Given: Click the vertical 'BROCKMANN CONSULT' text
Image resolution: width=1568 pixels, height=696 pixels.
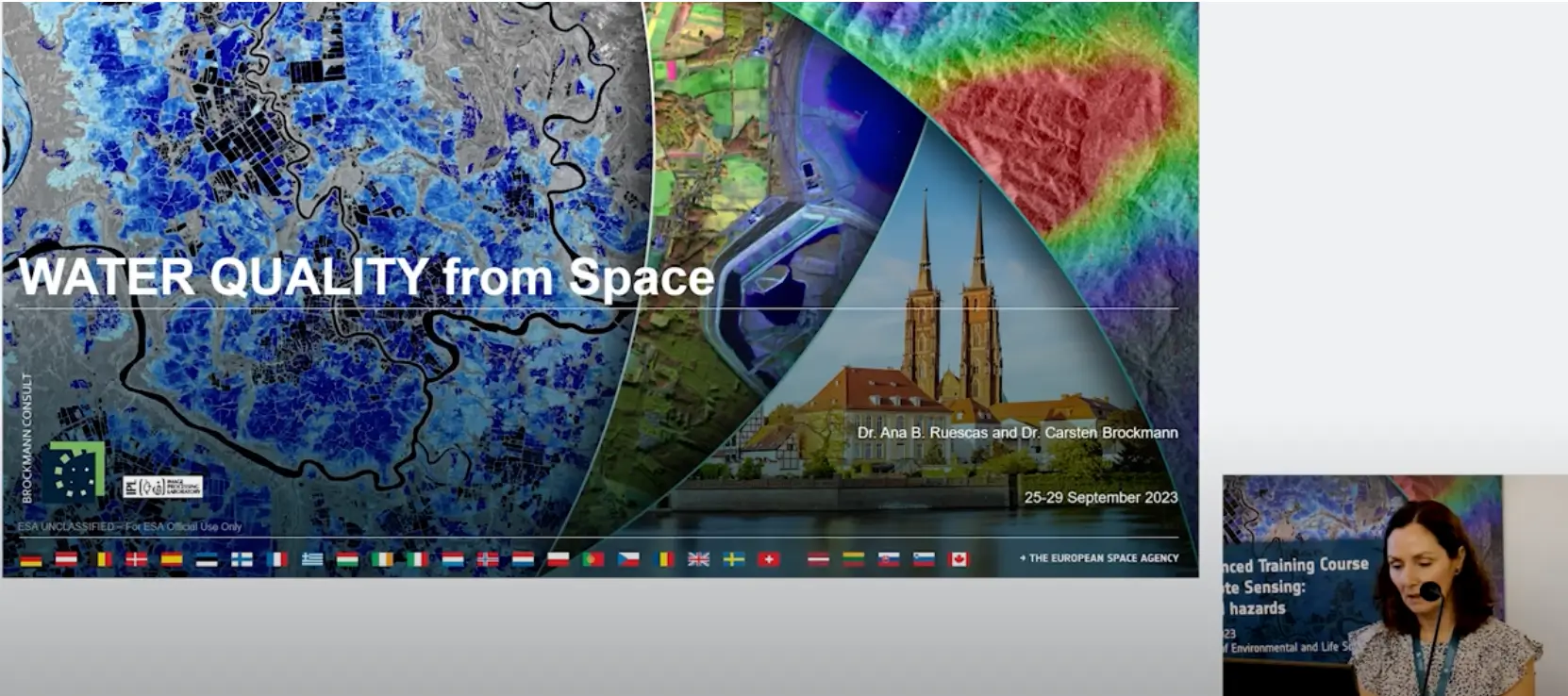Looking at the screenshot, I should [27, 438].
